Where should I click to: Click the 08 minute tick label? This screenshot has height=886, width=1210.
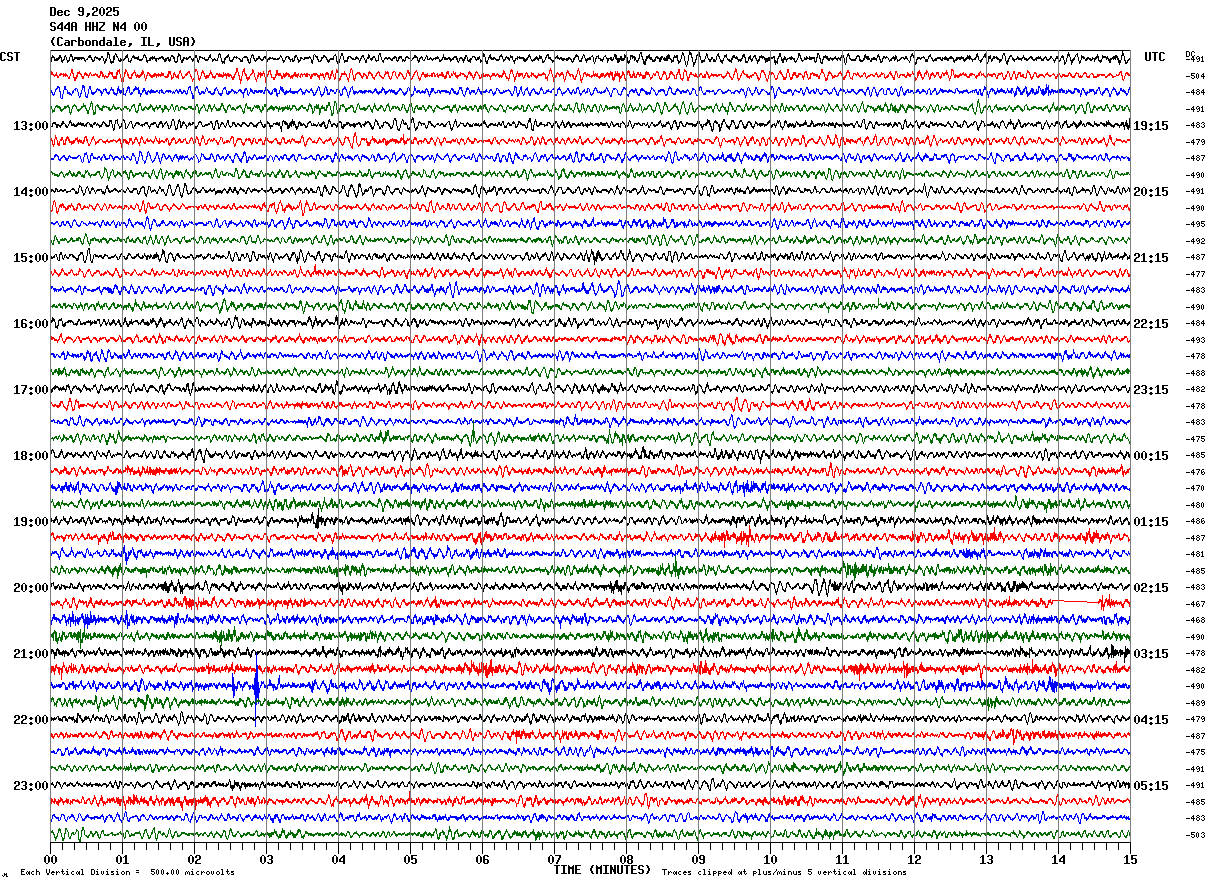626,859
